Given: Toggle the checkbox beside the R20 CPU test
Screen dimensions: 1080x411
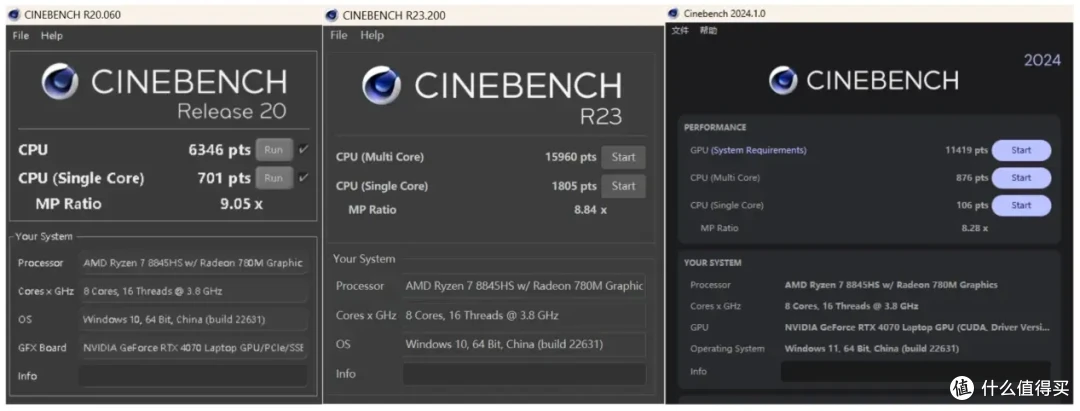Looking at the screenshot, I should 304,150.
